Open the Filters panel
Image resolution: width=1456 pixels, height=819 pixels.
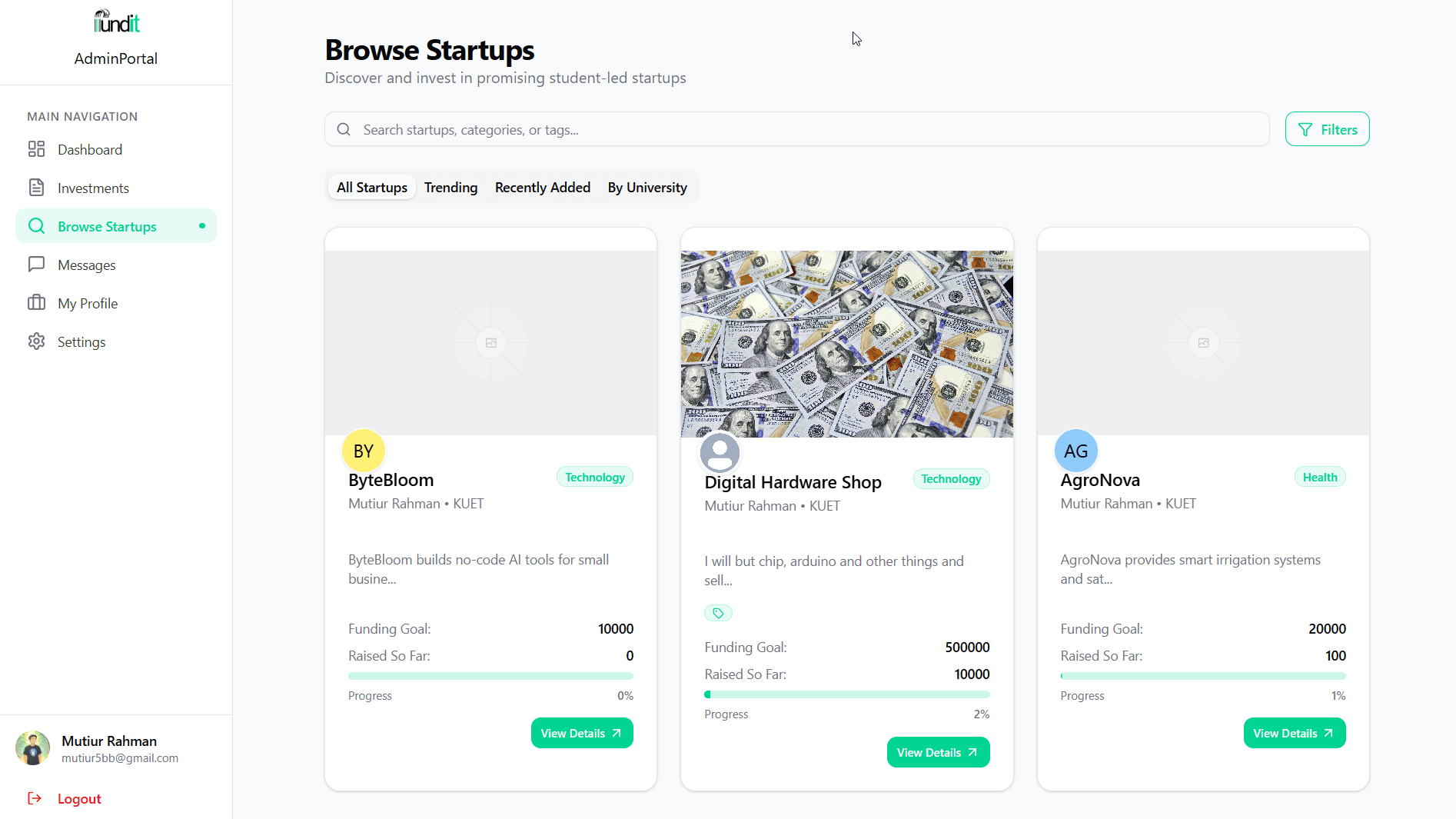tap(1327, 129)
